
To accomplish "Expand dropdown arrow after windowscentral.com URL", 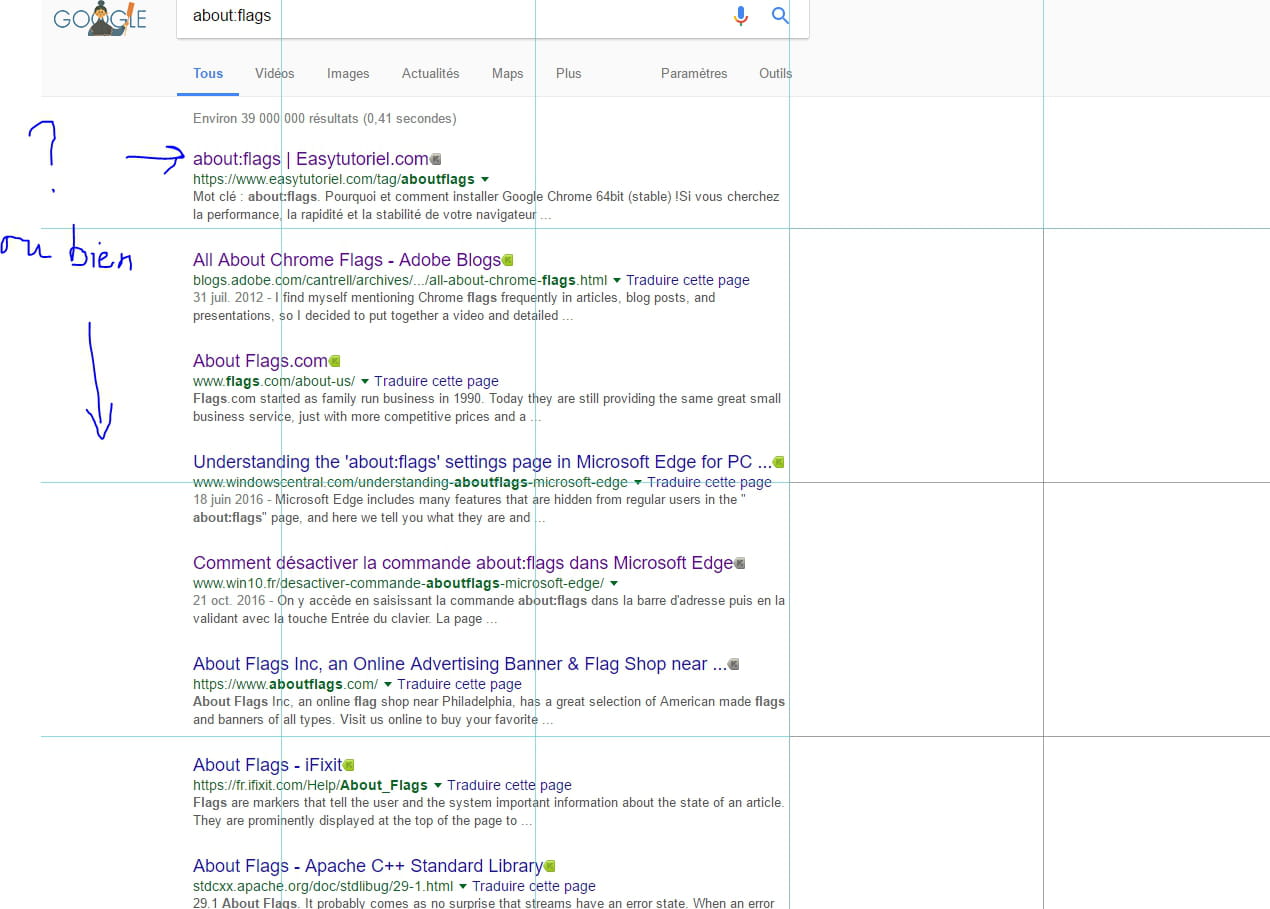I will [638, 483].
